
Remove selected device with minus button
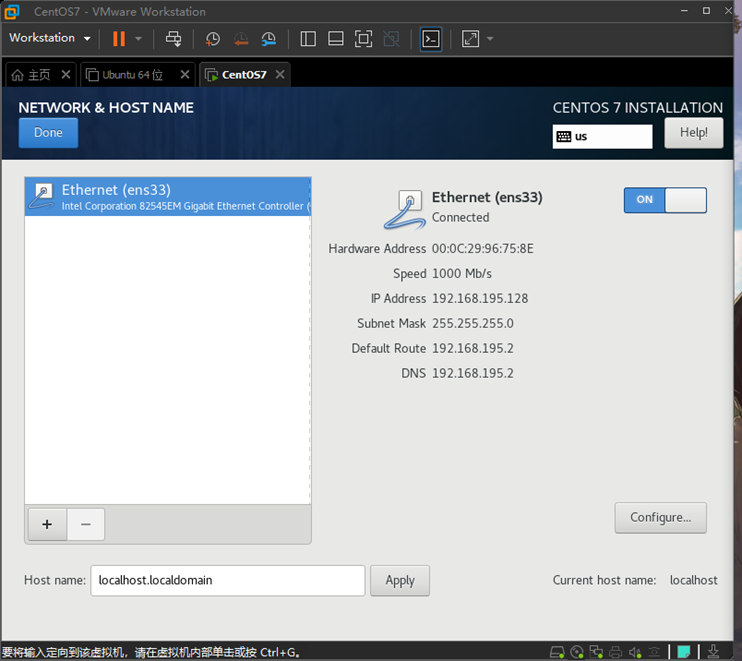[86, 524]
